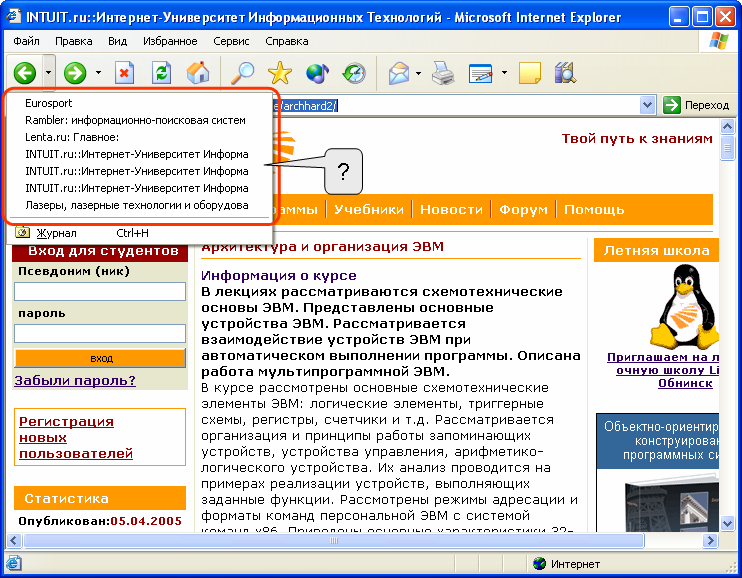The height and width of the screenshot is (578, 742).
Task: Go to the Home page icon
Action: coord(198,73)
